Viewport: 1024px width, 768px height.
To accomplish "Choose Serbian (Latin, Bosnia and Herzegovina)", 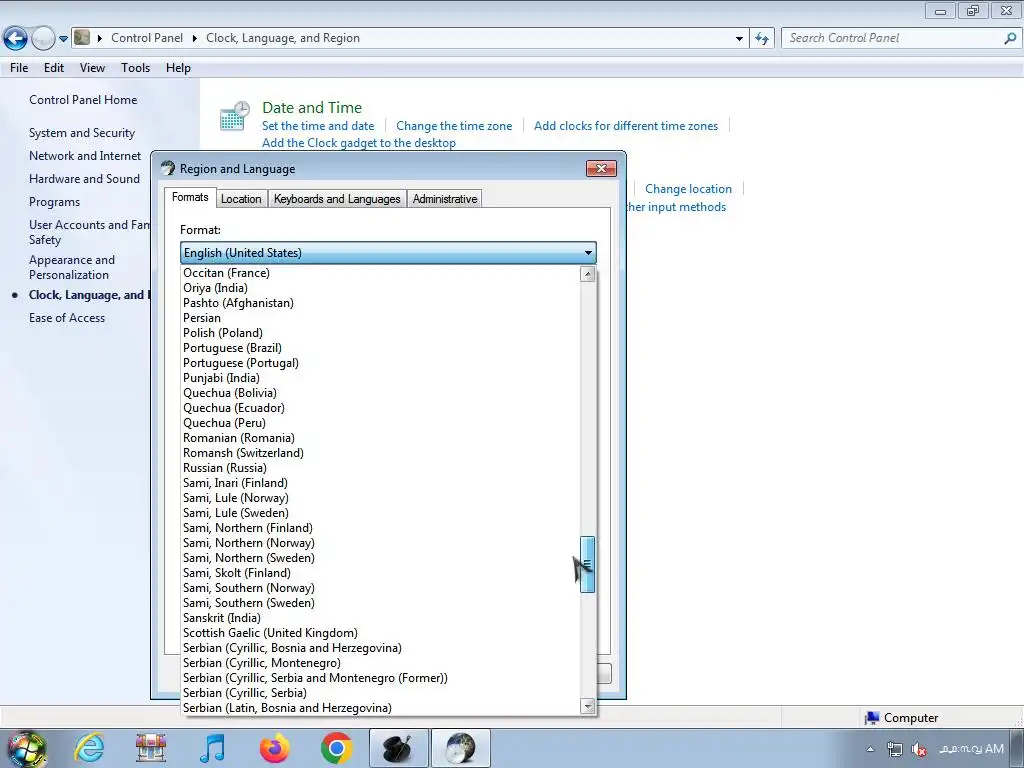I will (x=381, y=709).
